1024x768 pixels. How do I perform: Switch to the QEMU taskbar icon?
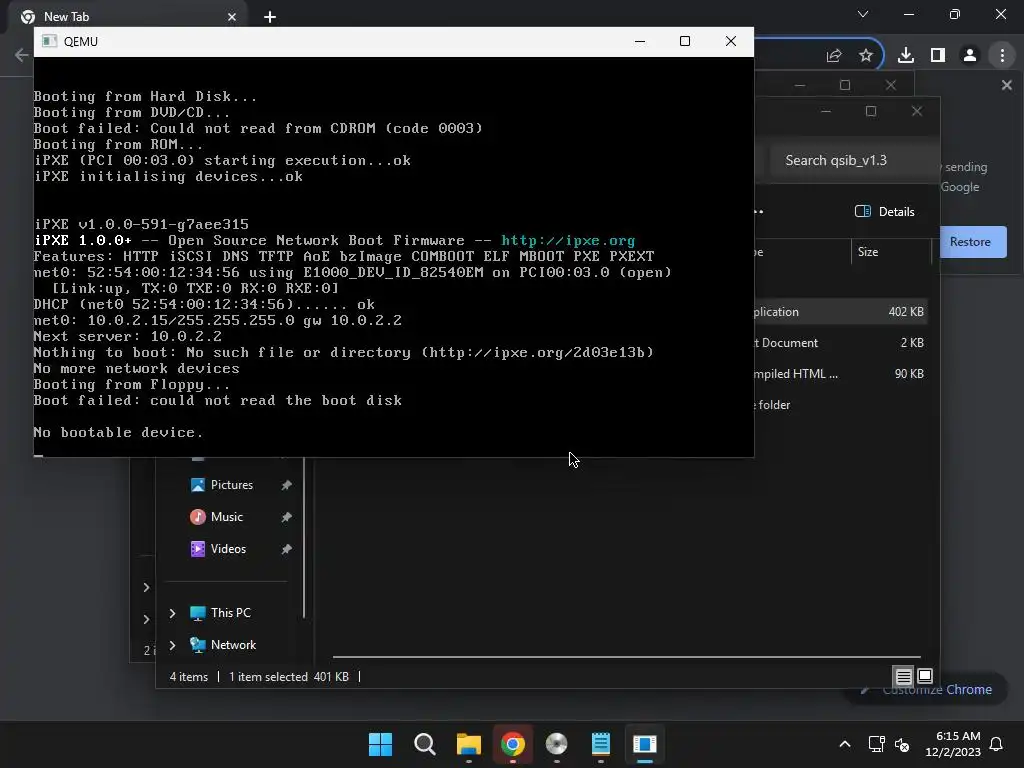pyautogui.click(x=645, y=744)
